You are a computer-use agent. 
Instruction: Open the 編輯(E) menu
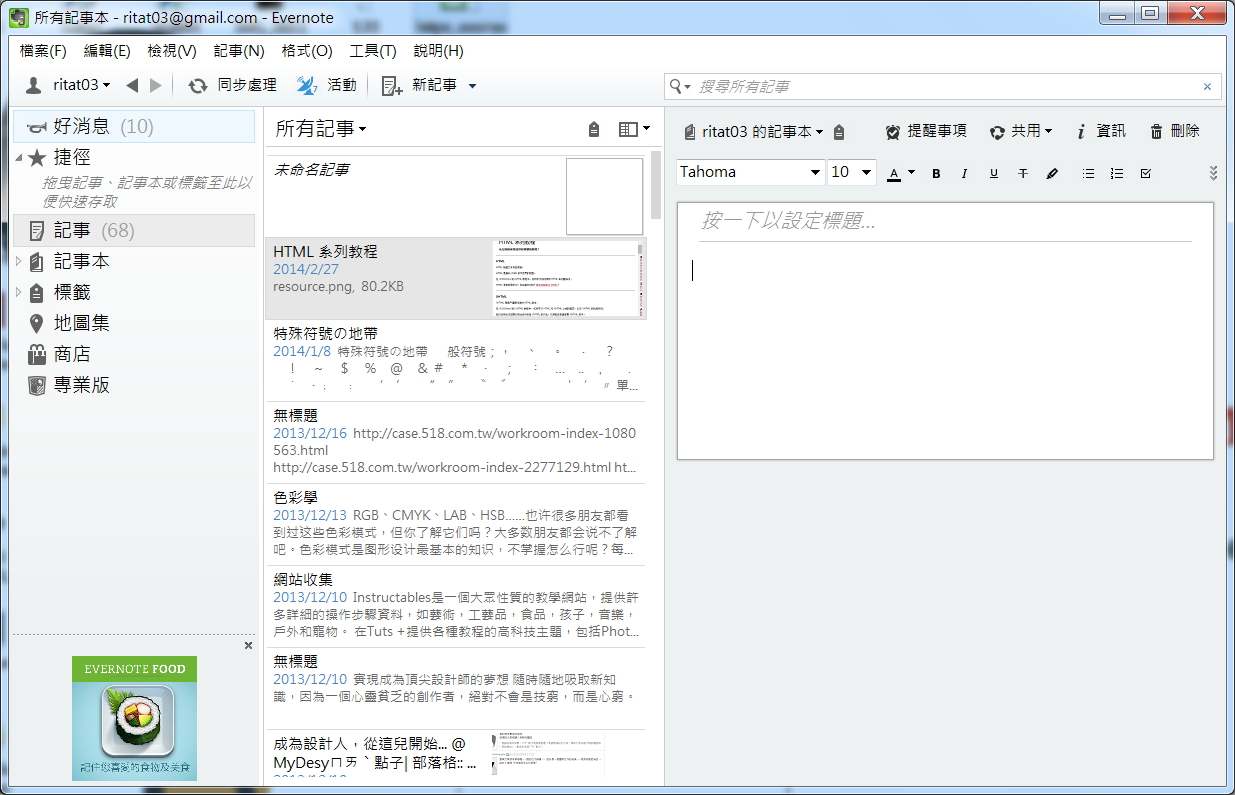tap(107, 51)
